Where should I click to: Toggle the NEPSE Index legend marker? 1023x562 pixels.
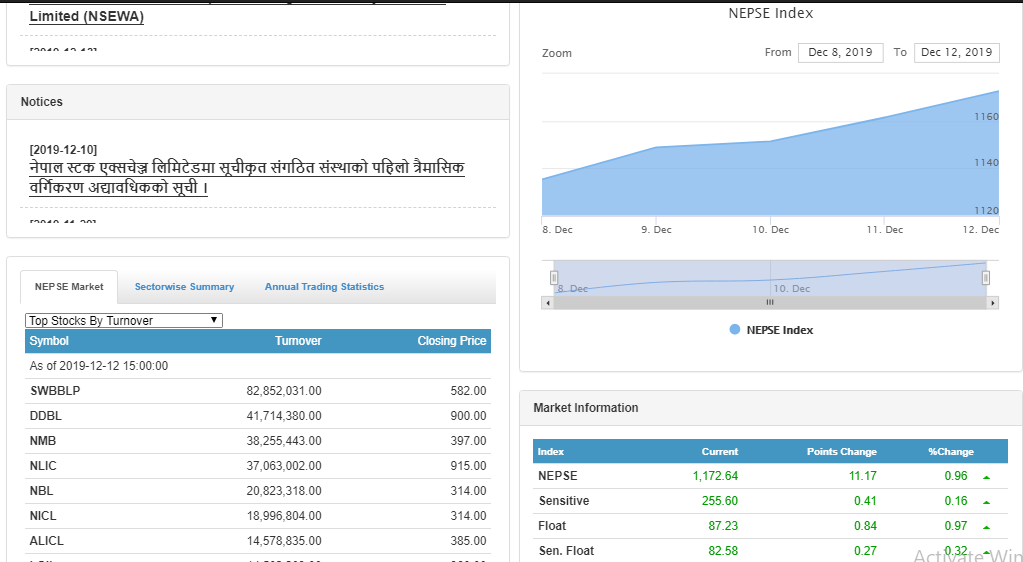pyautogui.click(x=735, y=330)
